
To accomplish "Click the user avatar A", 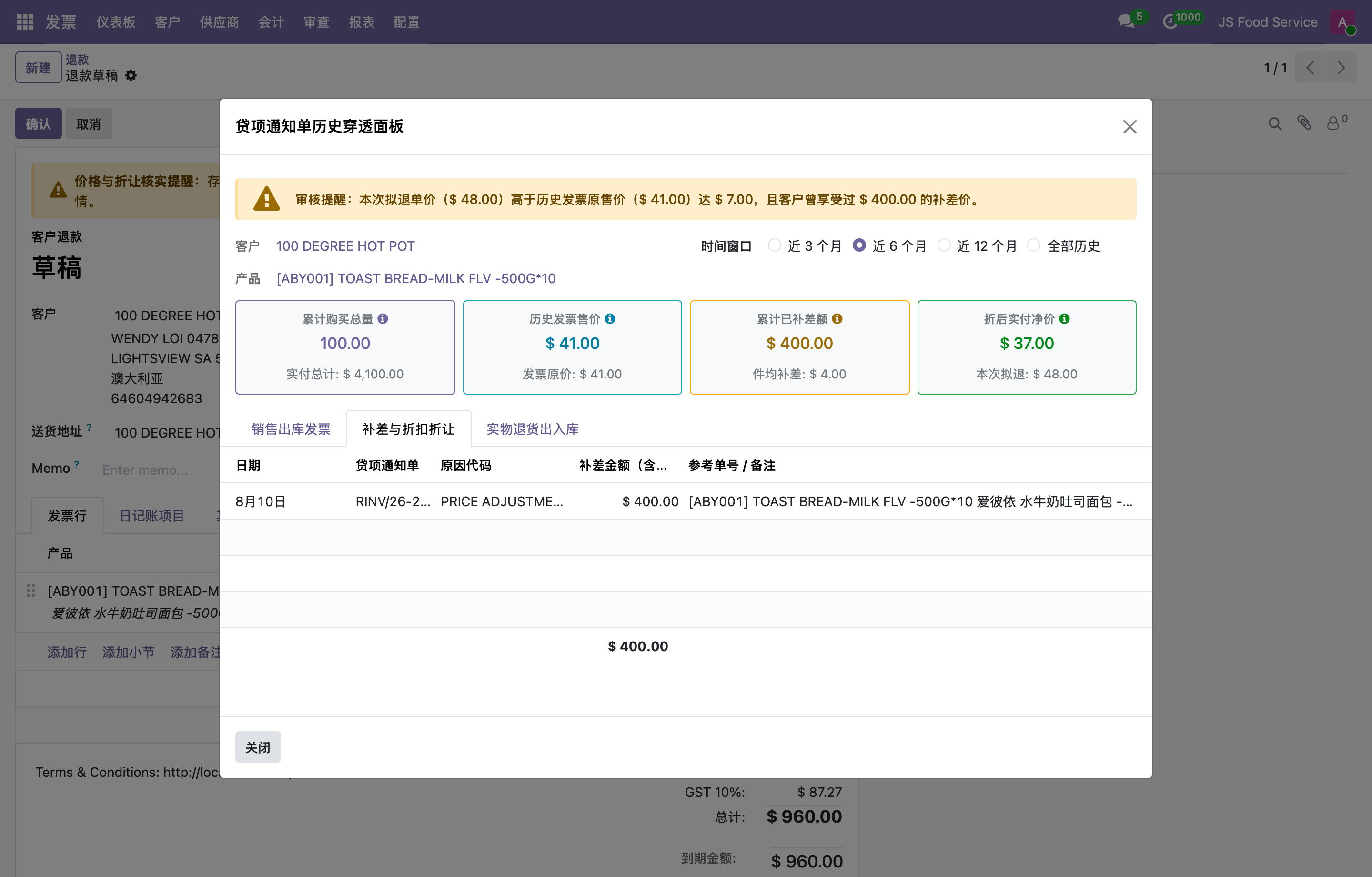I will click(x=1342, y=21).
